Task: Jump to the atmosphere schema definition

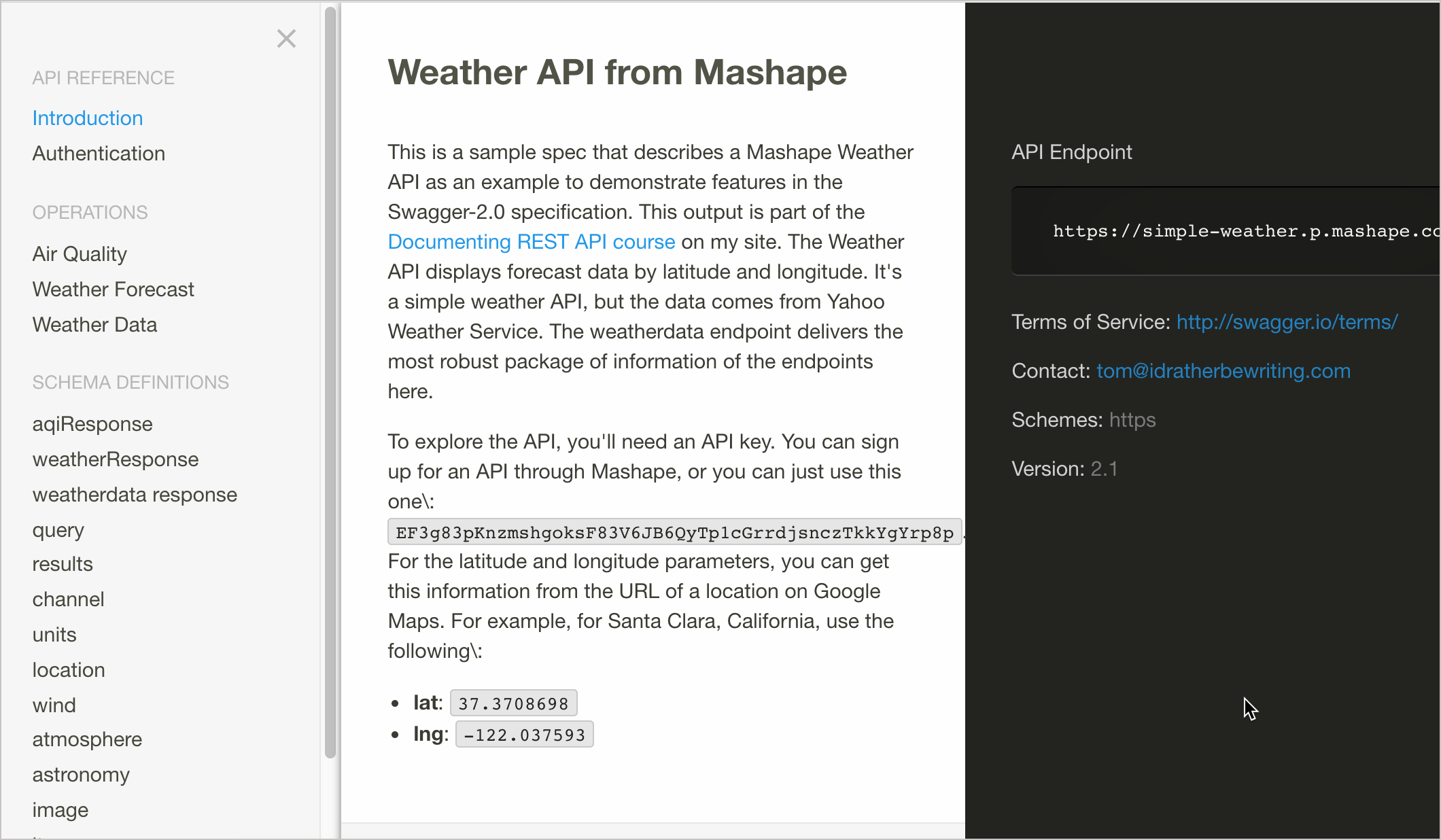Action: [87, 739]
